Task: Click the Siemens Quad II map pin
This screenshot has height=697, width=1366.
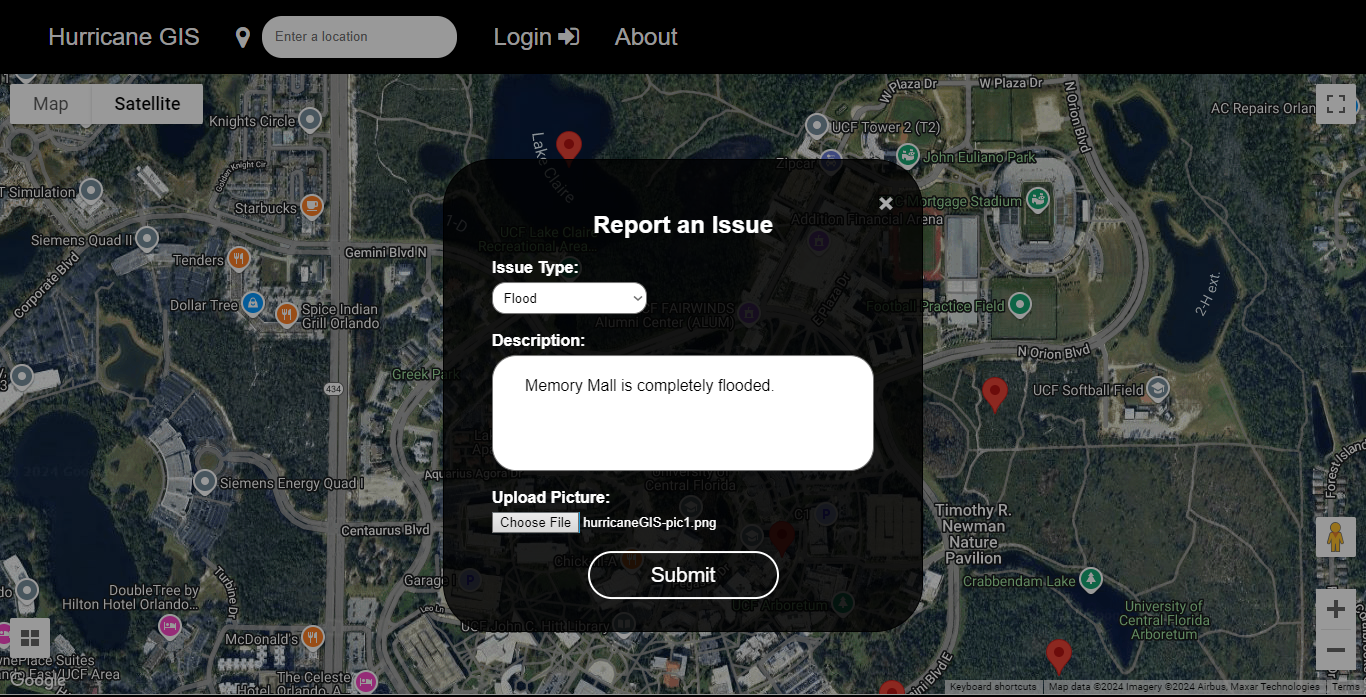Action: point(147,238)
